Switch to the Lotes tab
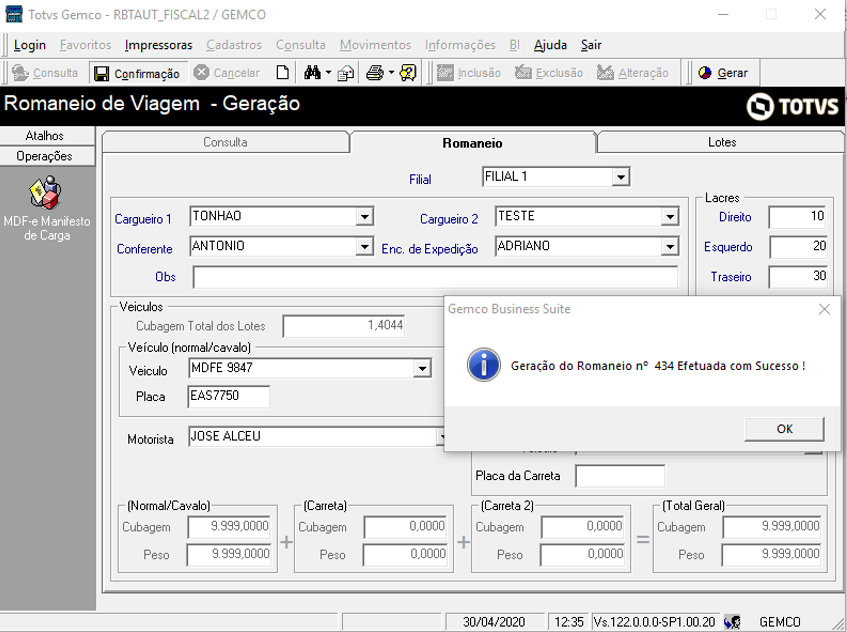This screenshot has height=632, width=847. pyautogui.click(x=722, y=142)
